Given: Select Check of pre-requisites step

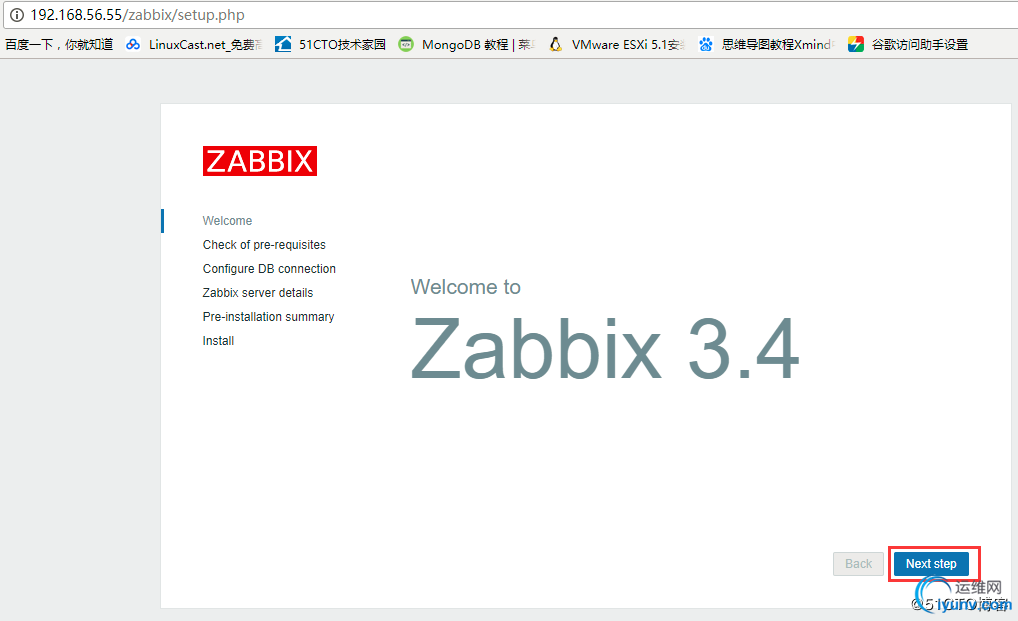Looking at the screenshot, I should click(264, 245).
